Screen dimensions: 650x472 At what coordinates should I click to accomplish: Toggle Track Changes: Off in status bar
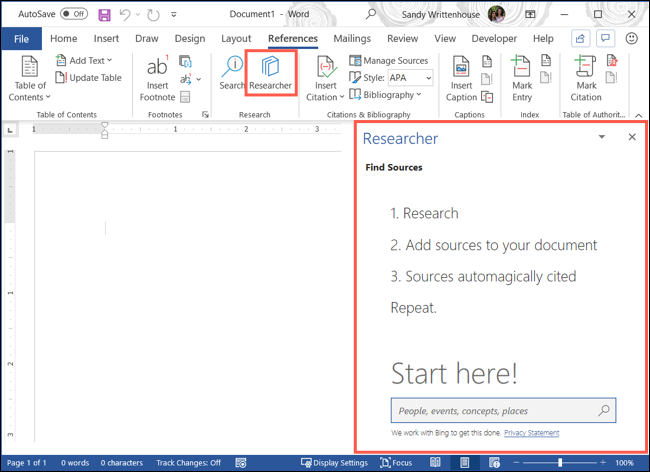click(x=188, y=463)
